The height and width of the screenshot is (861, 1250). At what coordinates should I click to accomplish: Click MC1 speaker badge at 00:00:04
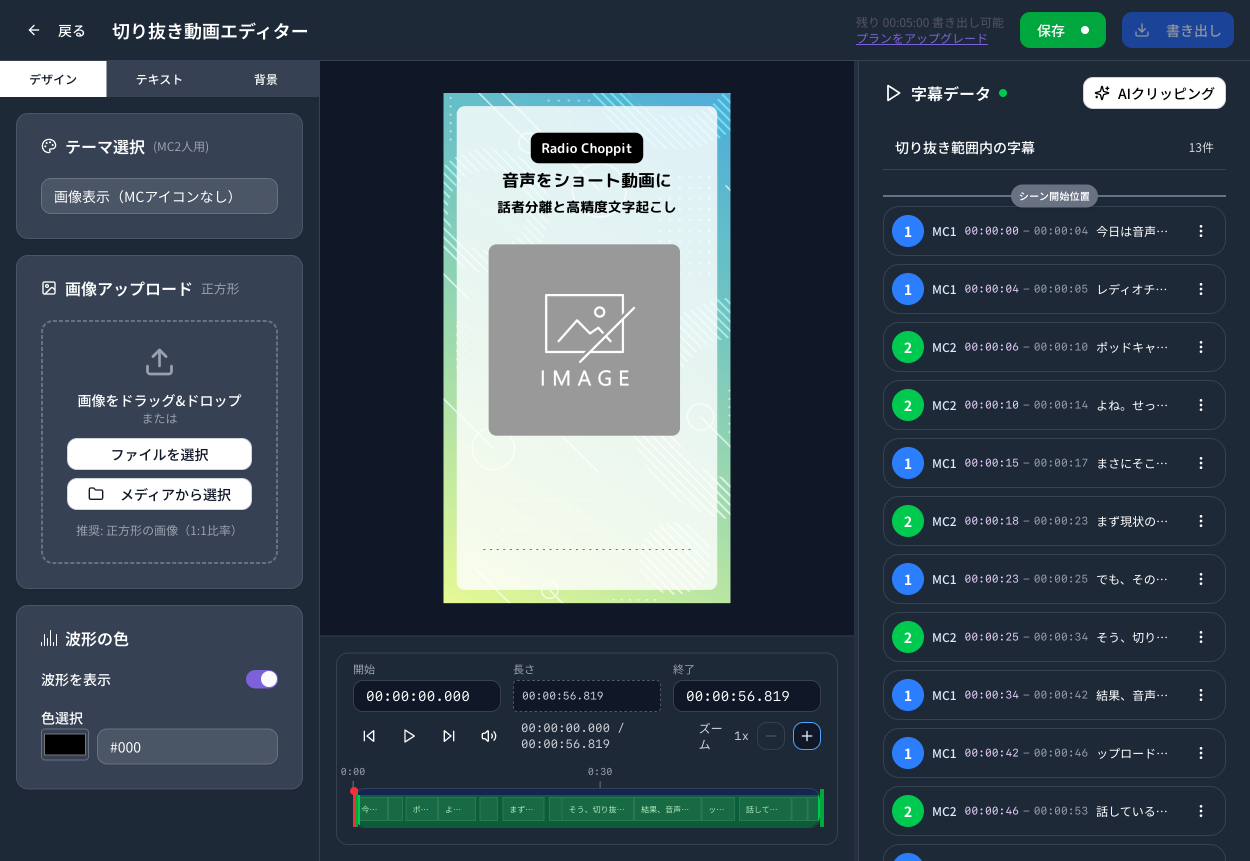tap(908, 289)
